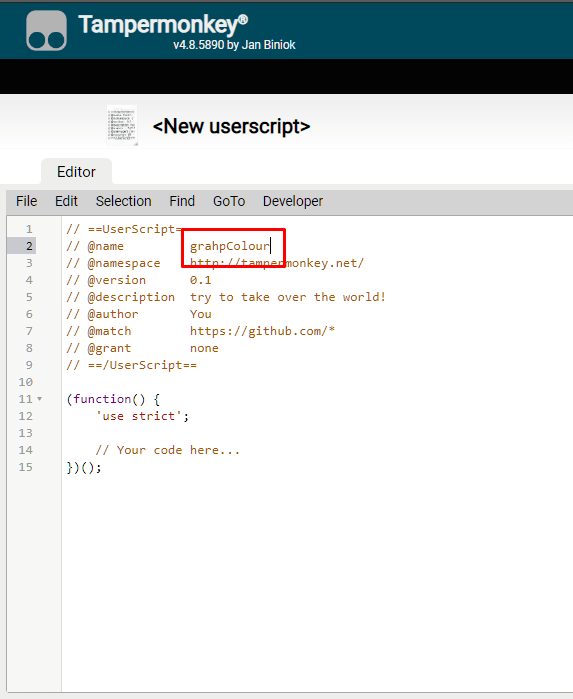
Task: Open the File menu
Action: [26, 201]
